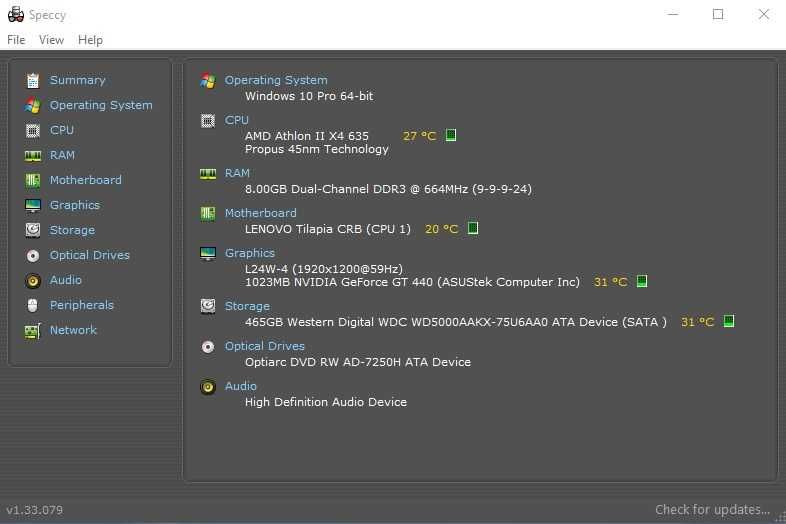Image resolution: width=786 pixels, height=524 pixels.
Task: Select Summary in the sidebar
Action: tap(78, 80)
